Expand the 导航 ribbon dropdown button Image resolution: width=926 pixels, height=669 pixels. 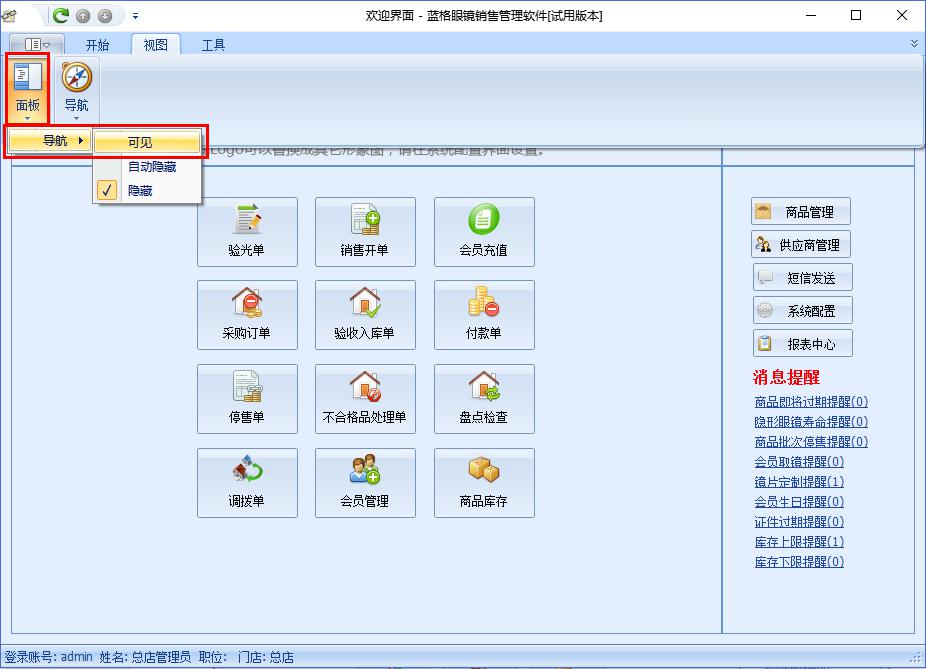tap(76, 89)
